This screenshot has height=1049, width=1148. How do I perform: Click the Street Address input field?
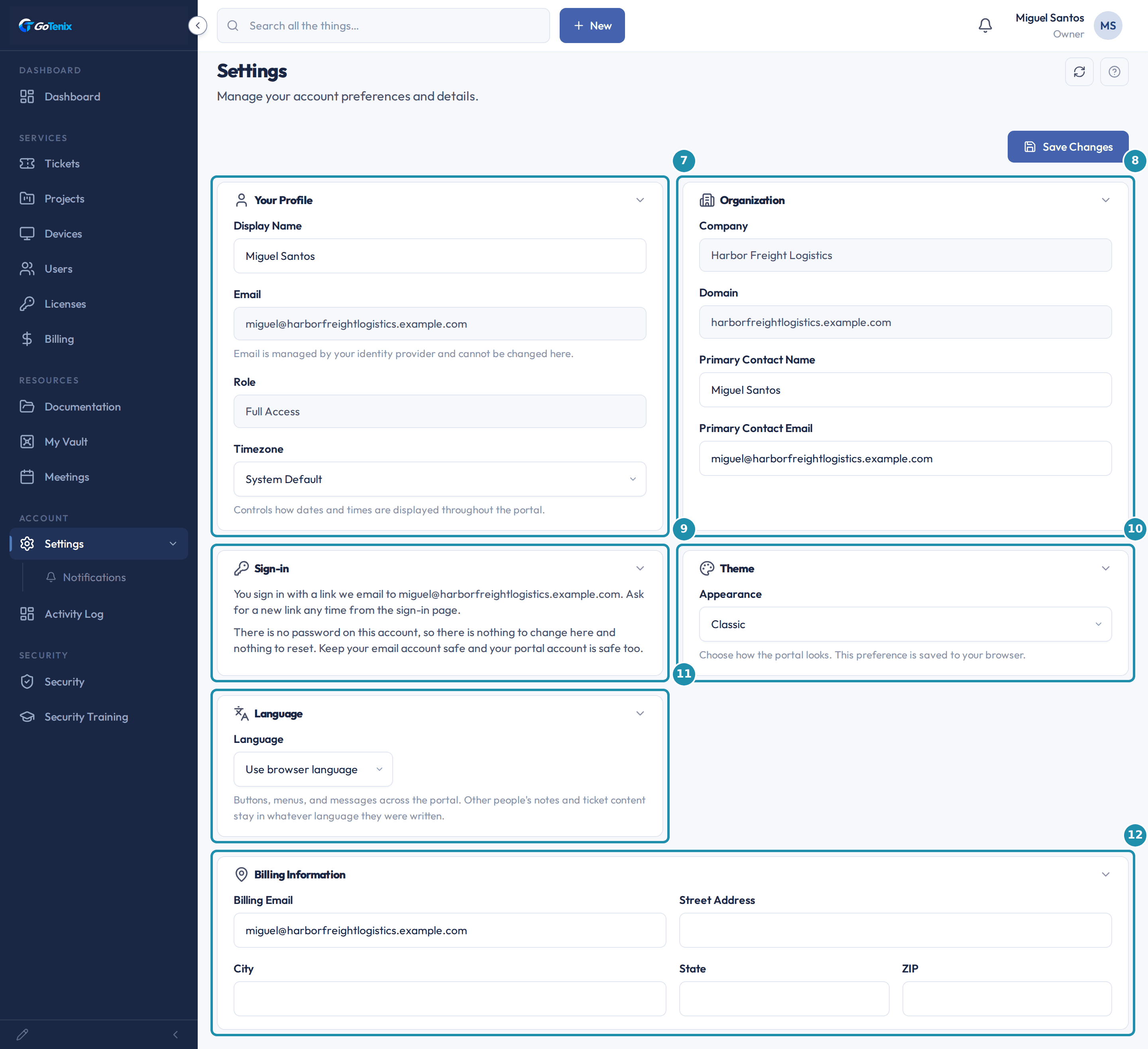point(895,930)
